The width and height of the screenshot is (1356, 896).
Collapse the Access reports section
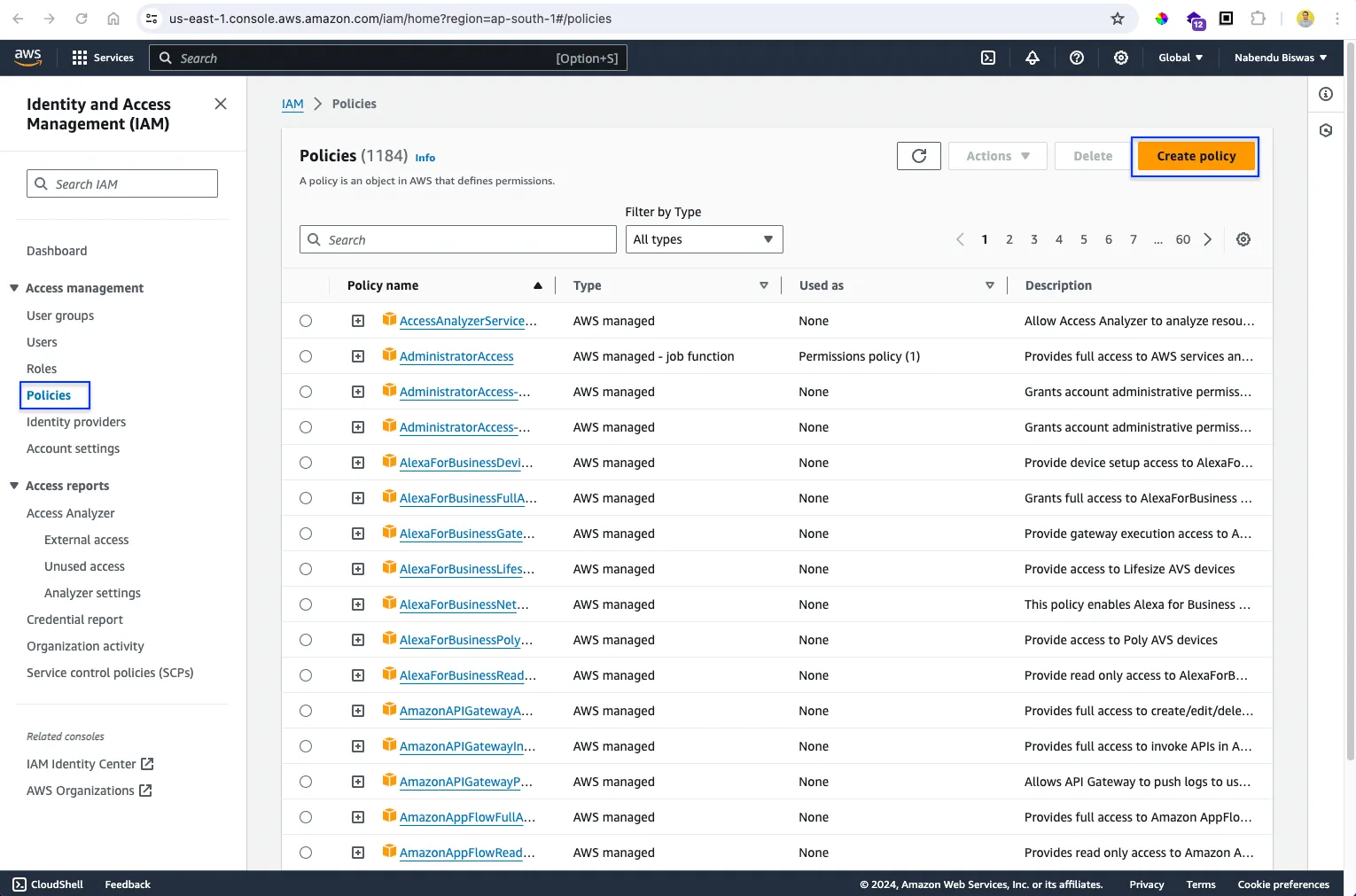click(14, 486)
